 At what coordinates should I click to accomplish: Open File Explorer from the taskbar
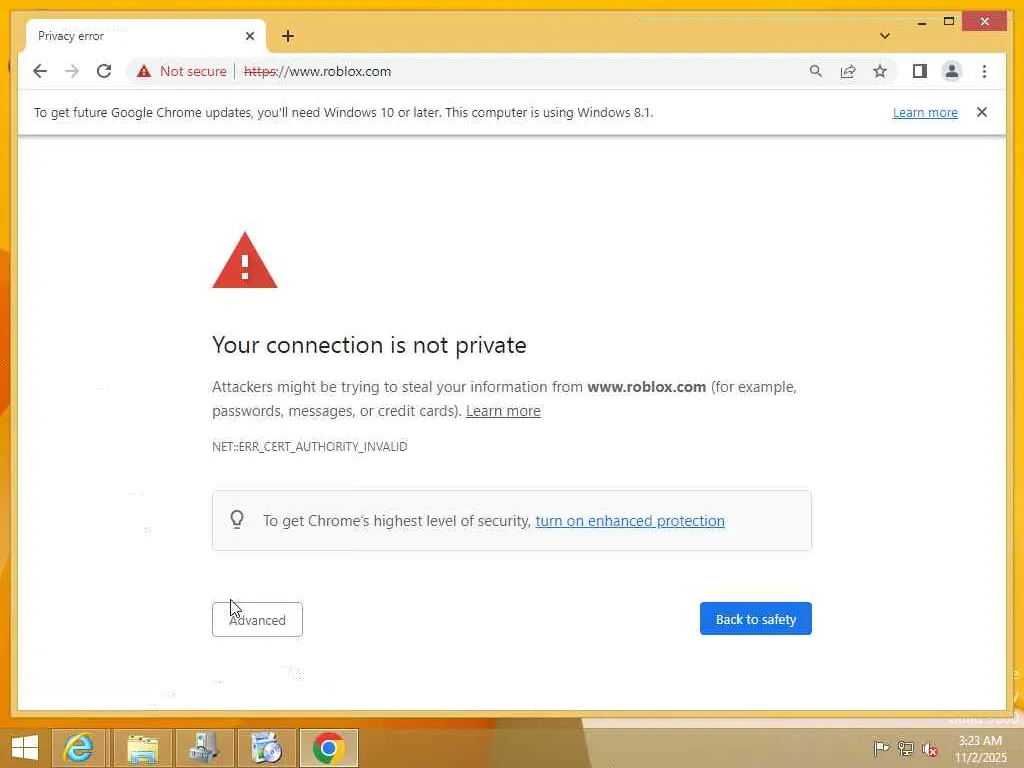(142, 748)
